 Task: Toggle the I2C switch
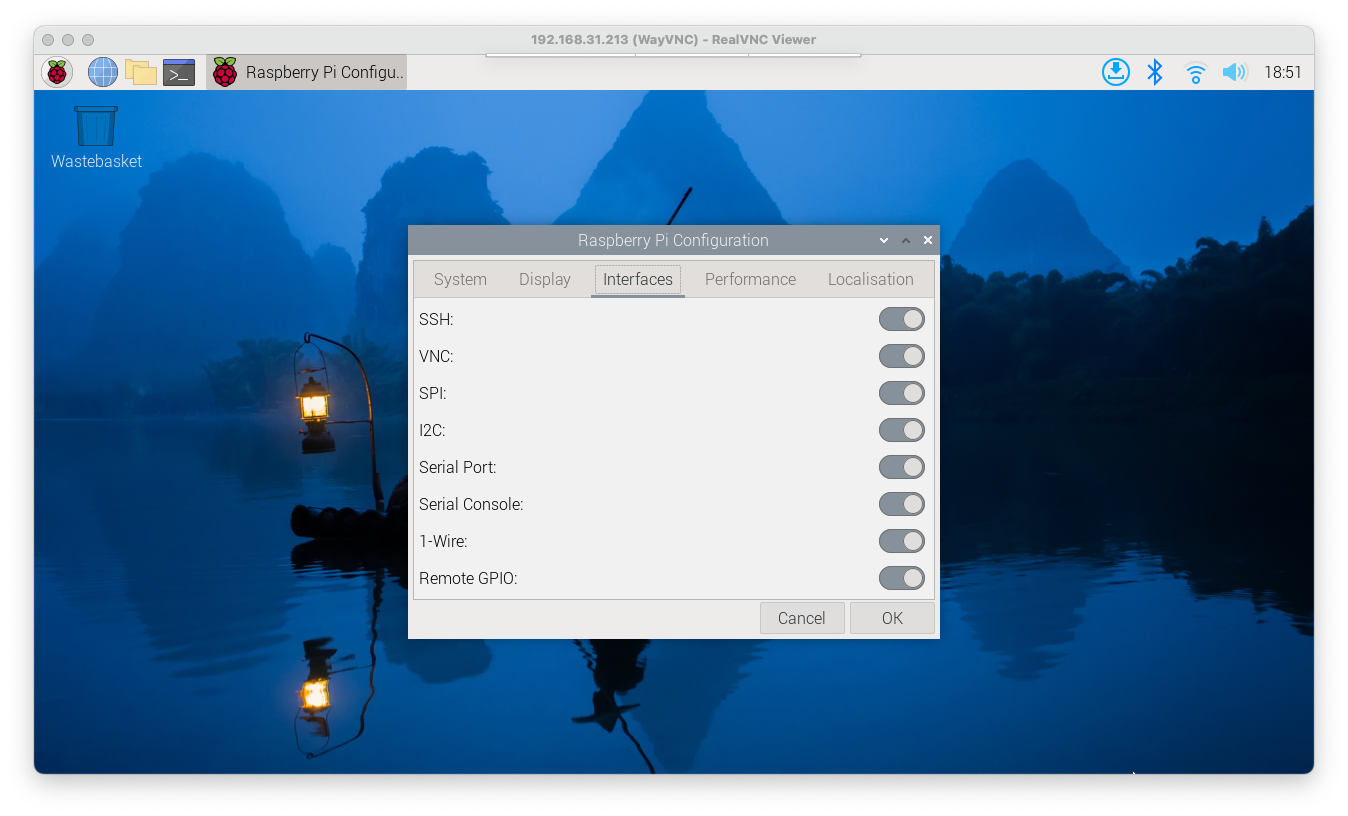(x=902, y=430)
